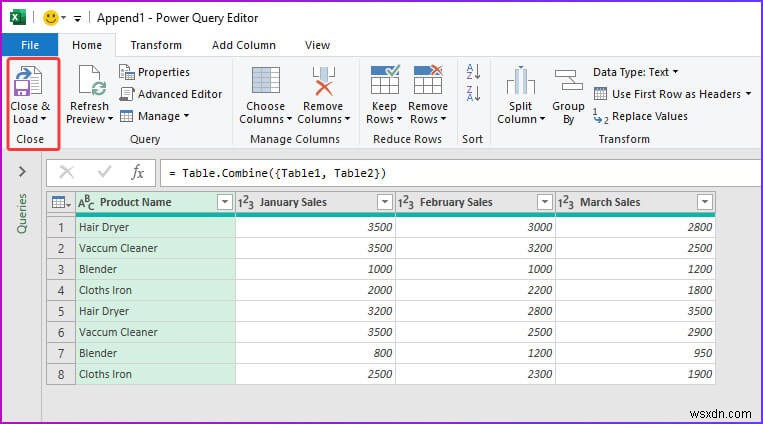Click Hair Dryer cell in row 1

pyautogui.click(x=156, y=227)
